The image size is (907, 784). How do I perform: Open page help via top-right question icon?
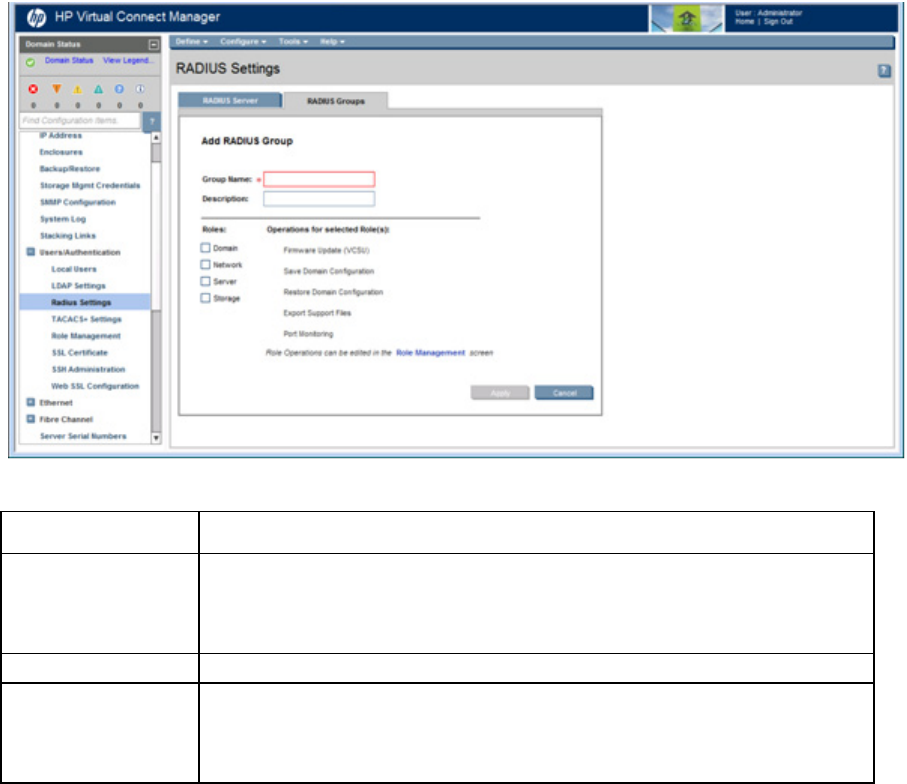[x=884, y=71]
